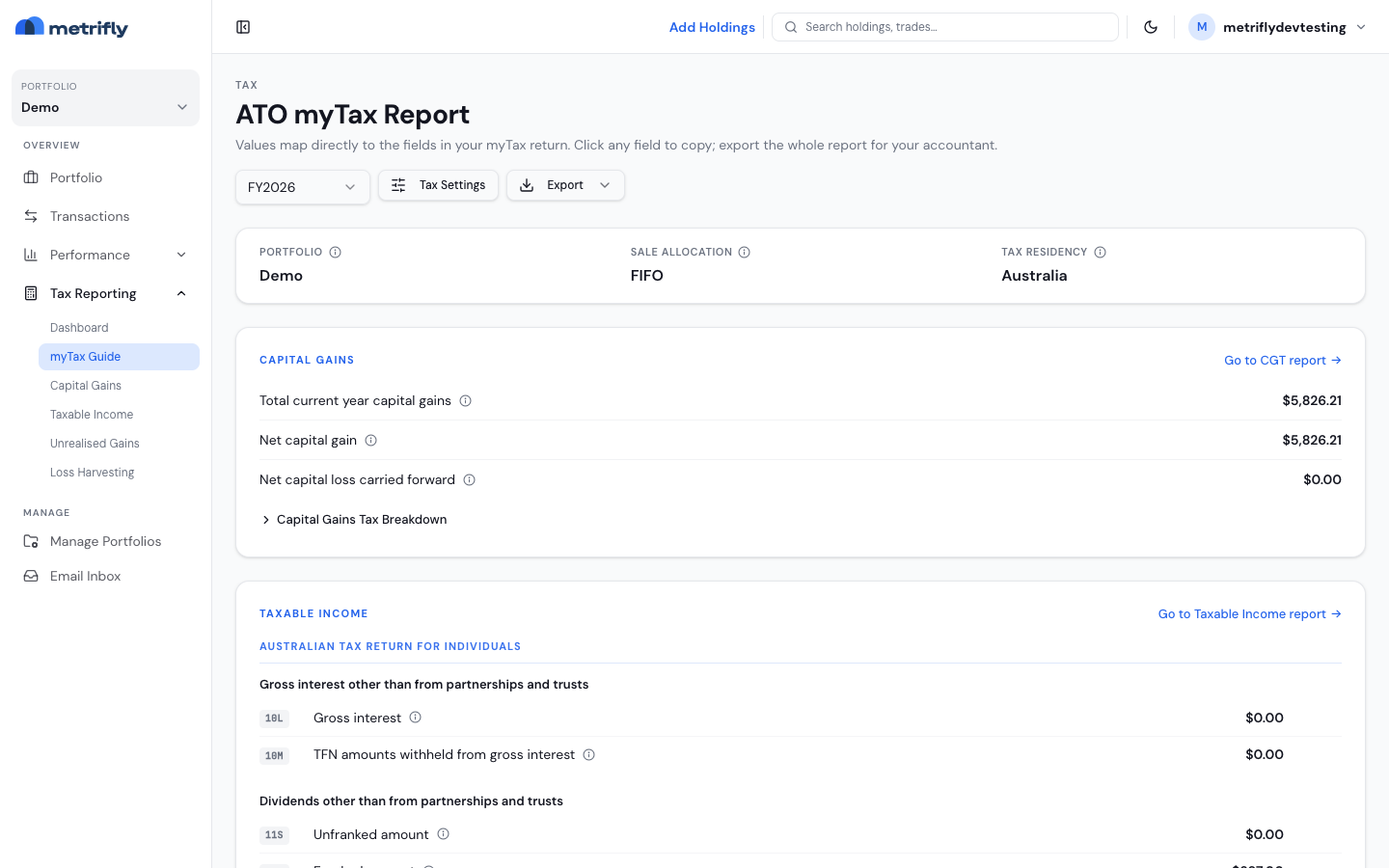Open the metriflydevtesting account menu
Viewport: 1389px width, 868px height.
(1277, 27)
